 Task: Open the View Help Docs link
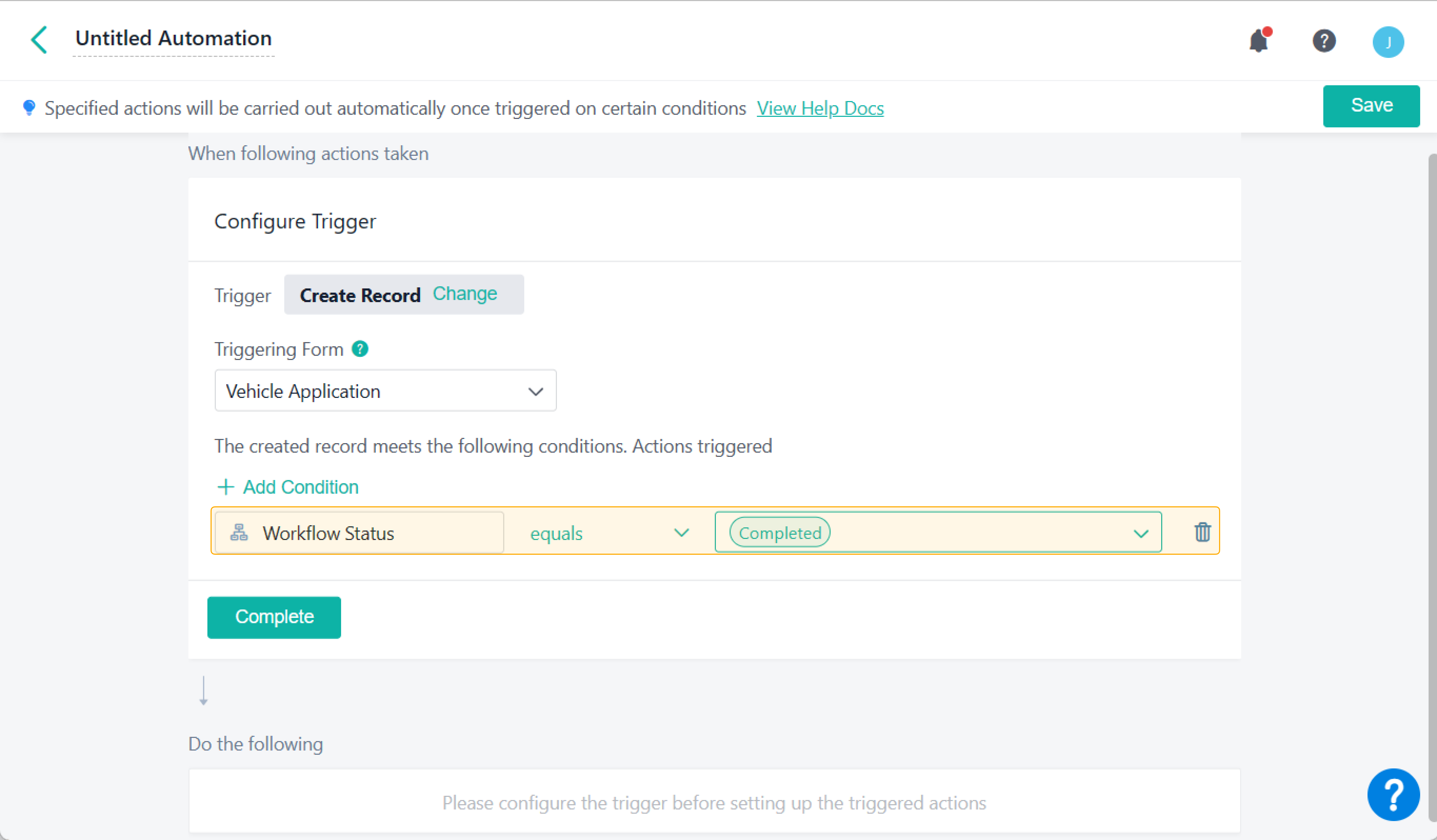tap(820, 108)
